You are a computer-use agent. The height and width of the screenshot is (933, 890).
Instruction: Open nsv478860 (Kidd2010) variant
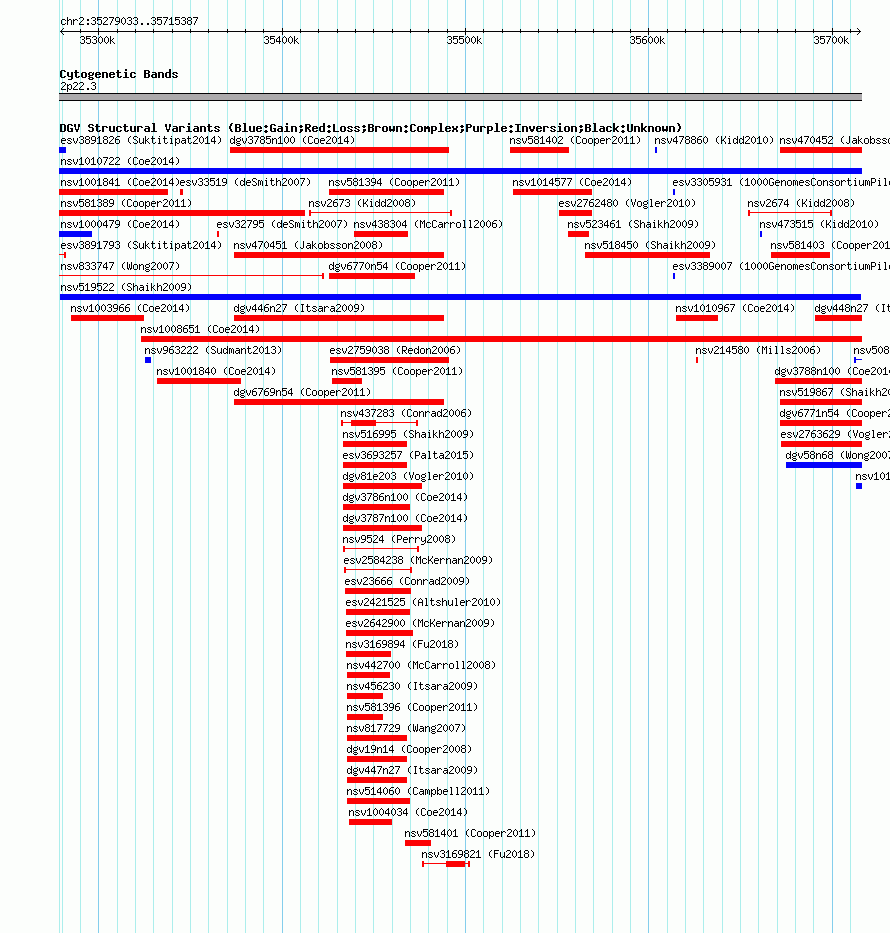pyautogui.click(x=714, y=140)
